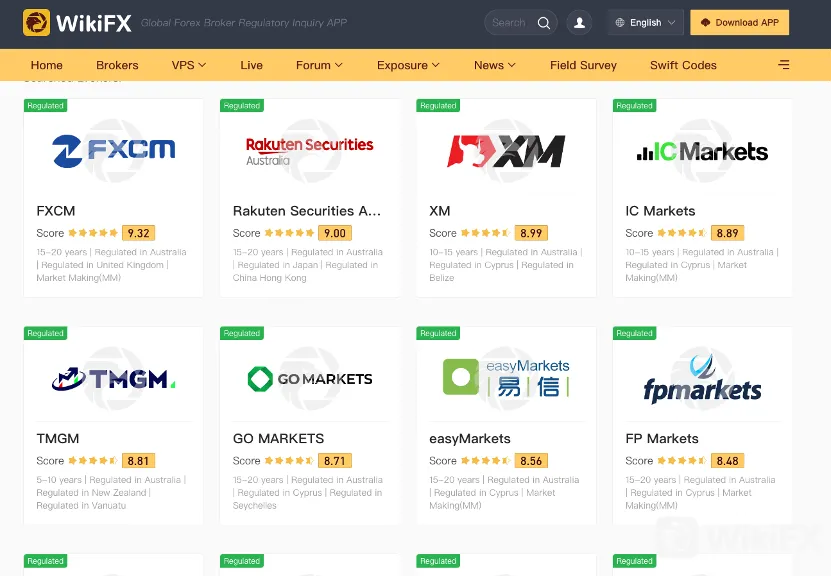Open the hamburger menu icon
This screenshot has height=576, width=832.
pyautogui.click(x=784, y=65)
